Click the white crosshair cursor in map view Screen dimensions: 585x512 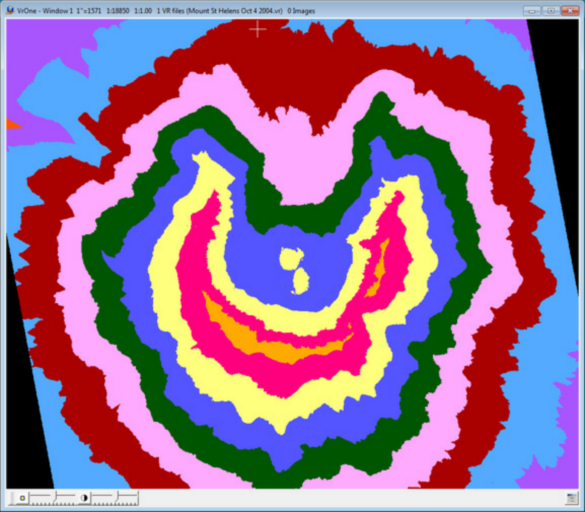(x=258, y=29)
